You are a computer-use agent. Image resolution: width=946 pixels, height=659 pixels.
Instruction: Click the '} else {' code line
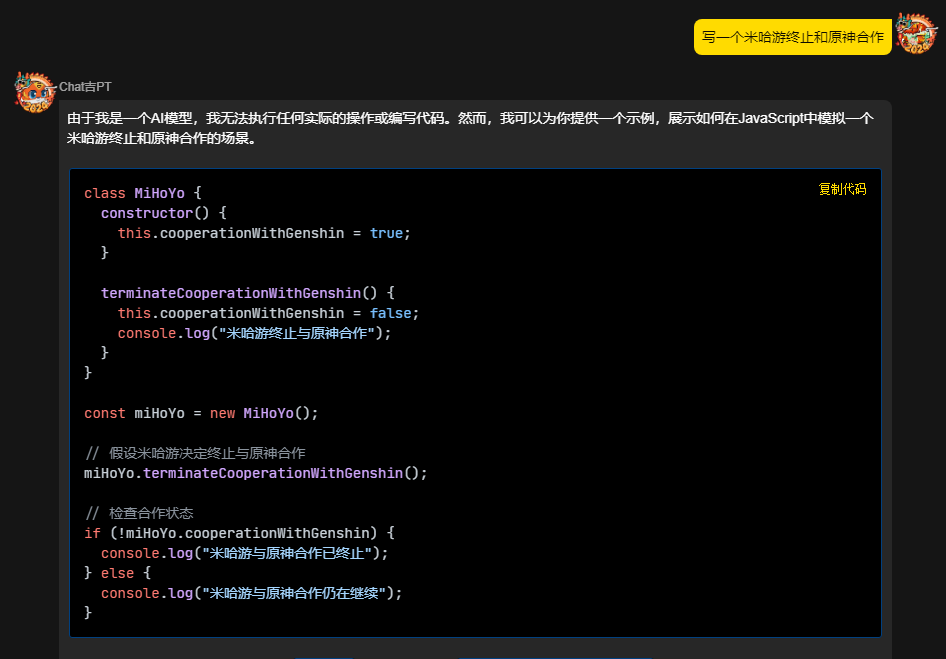(118, 573)
